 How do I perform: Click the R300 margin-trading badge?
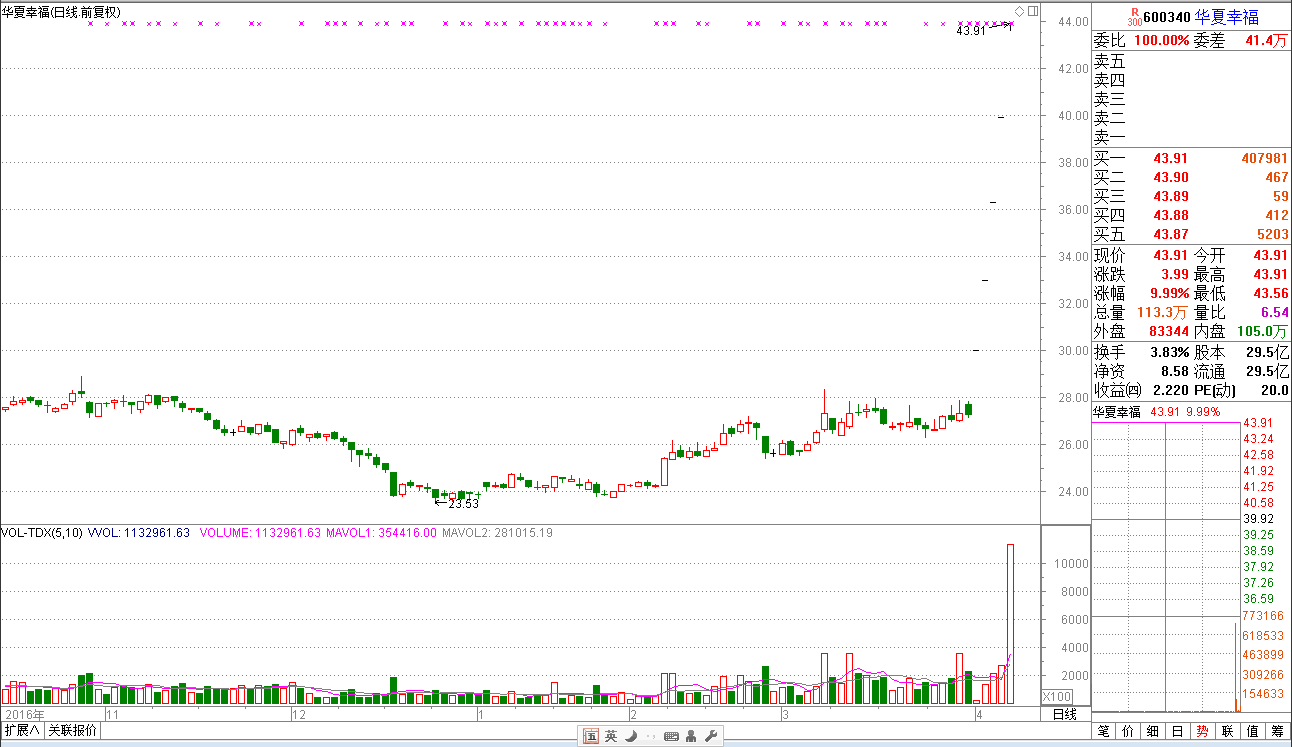coord(1133,16)
